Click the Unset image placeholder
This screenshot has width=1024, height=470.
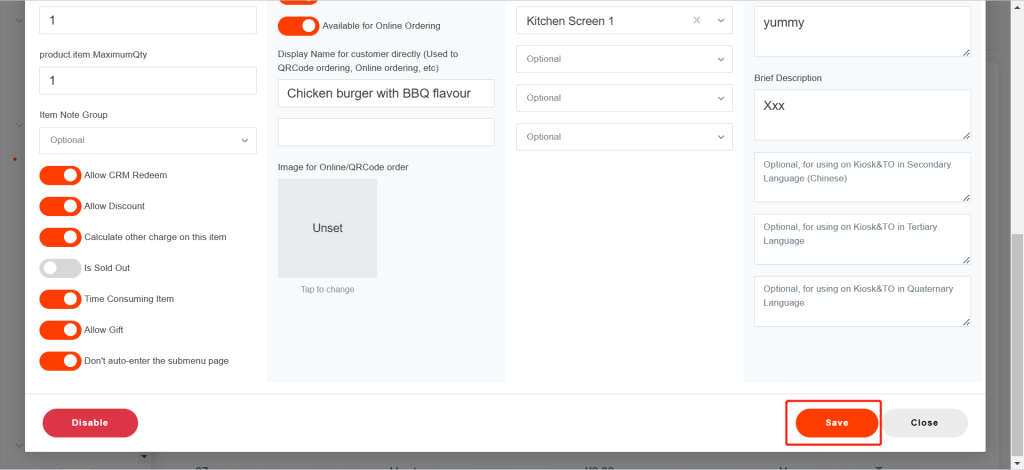point(327,228)
